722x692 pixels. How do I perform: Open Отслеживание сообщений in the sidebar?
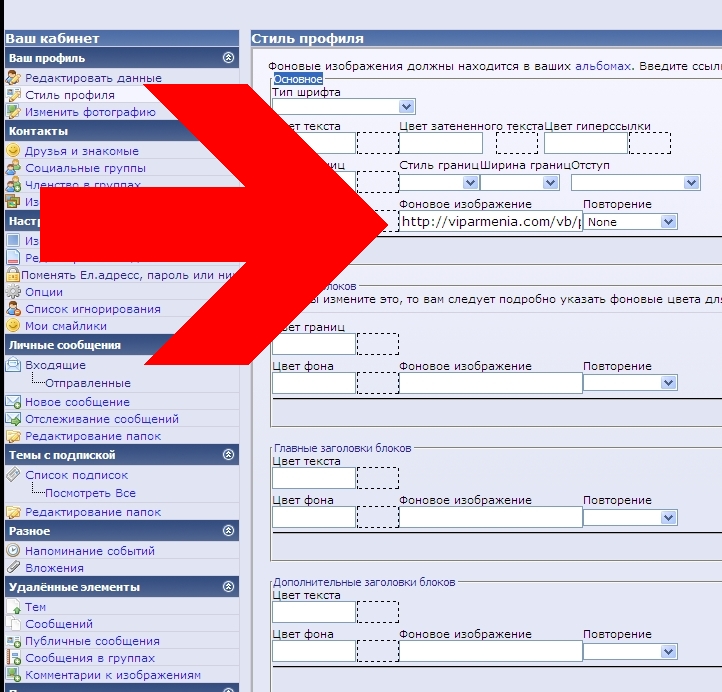tap(102, 419)
